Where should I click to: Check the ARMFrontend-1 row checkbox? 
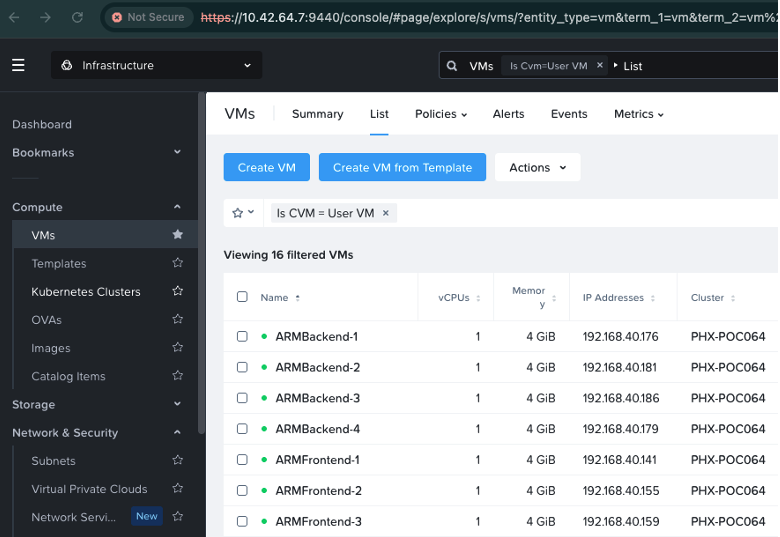coord(242,460)
